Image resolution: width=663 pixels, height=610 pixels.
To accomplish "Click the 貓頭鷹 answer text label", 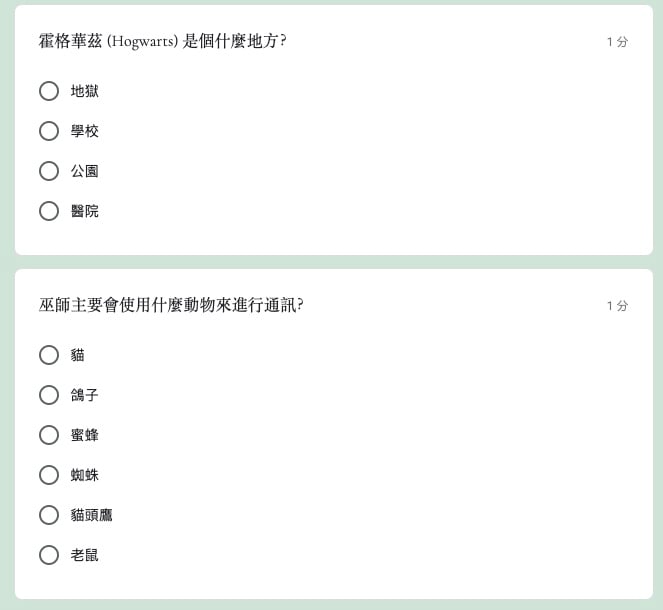I will pyautogui.click(x=92, y=515).
